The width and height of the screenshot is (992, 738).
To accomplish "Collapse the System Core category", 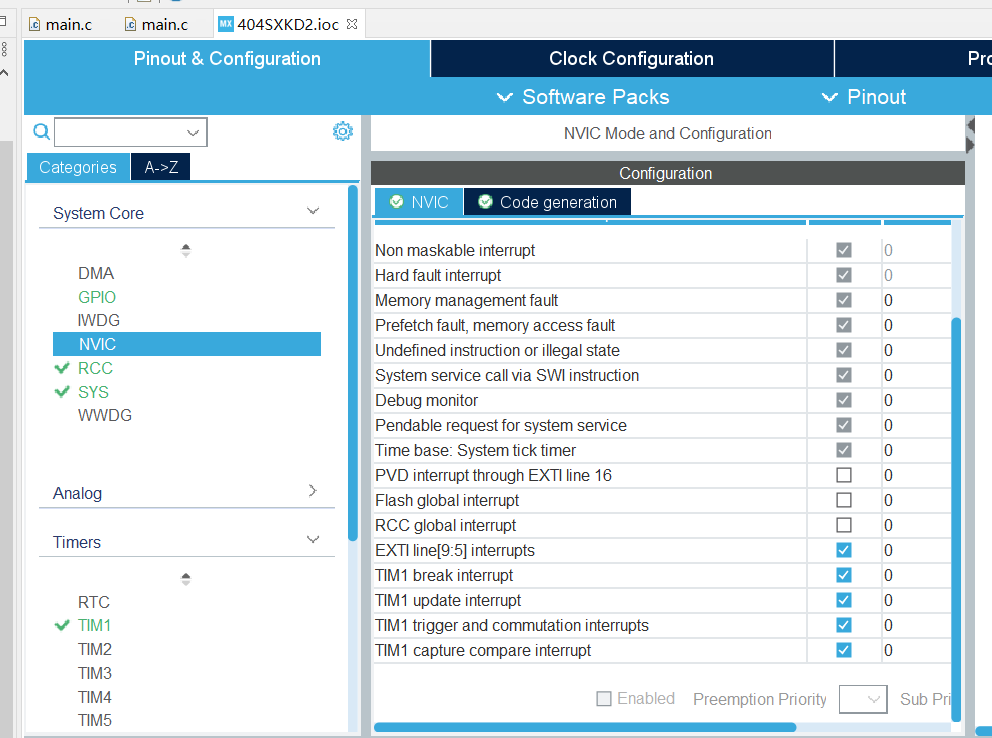I will 313,211.
